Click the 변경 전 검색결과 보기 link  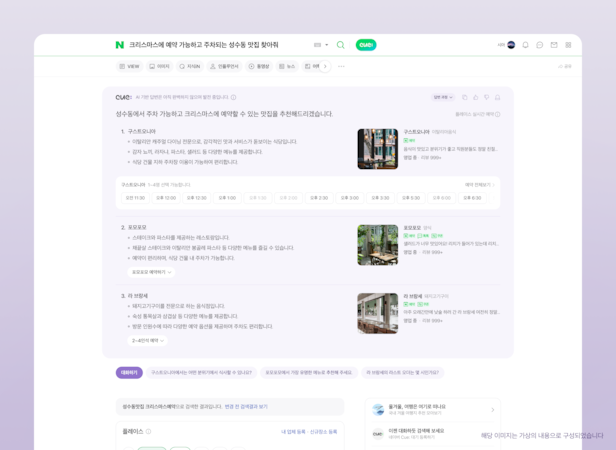pos(246,406)
